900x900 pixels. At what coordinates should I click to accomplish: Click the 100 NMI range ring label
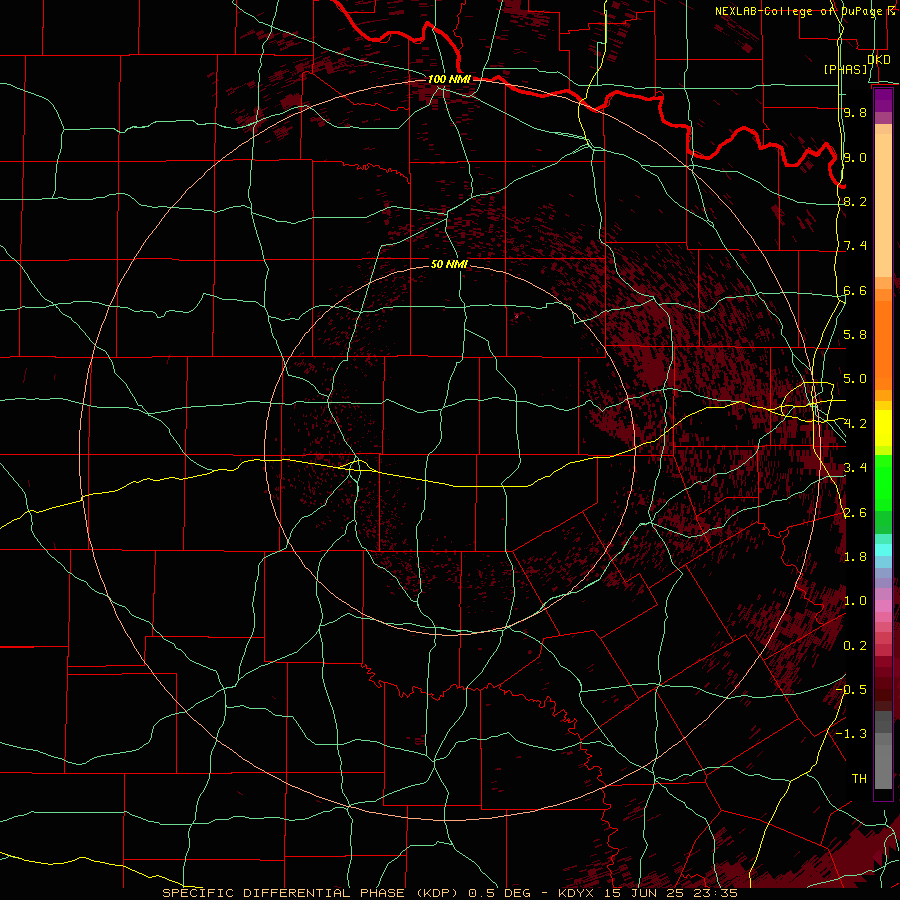(x=449, y=79)
